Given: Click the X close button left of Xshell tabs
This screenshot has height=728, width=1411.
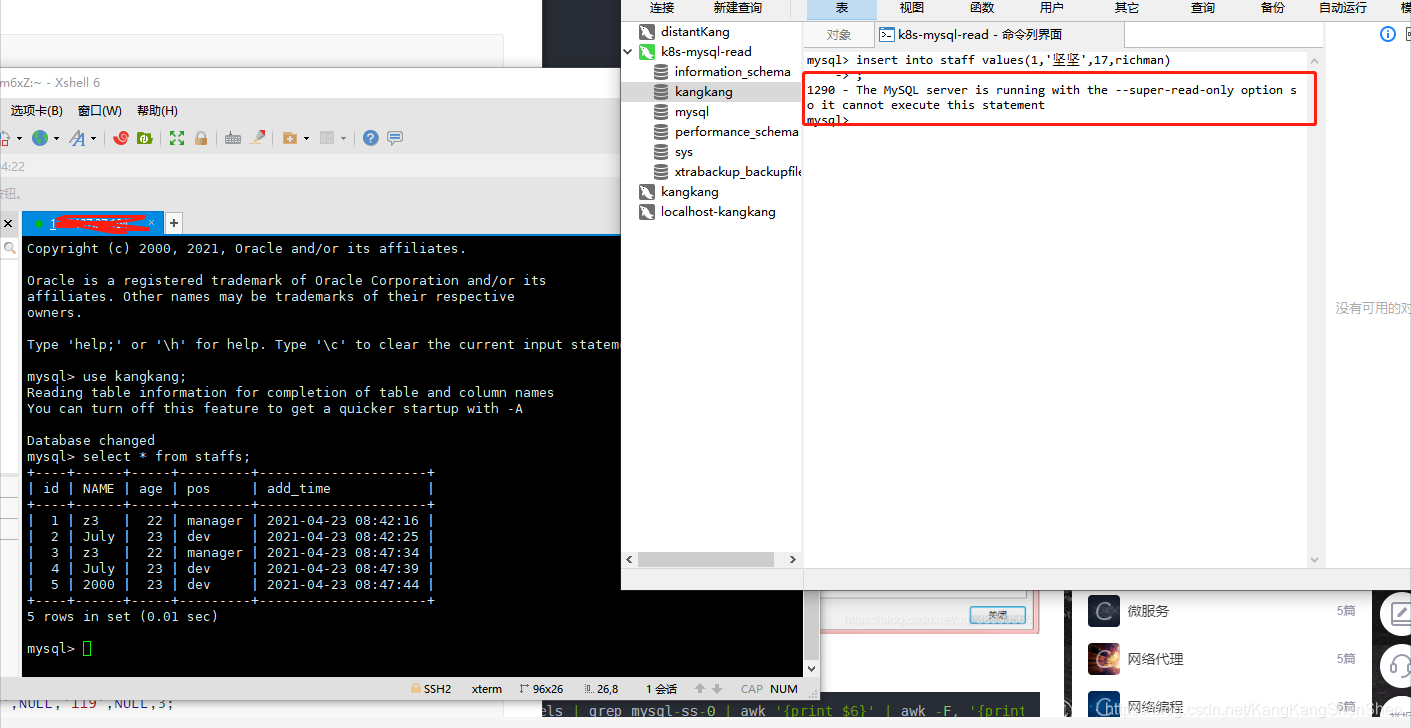Looking at the screenshot, I should (8, 224).
